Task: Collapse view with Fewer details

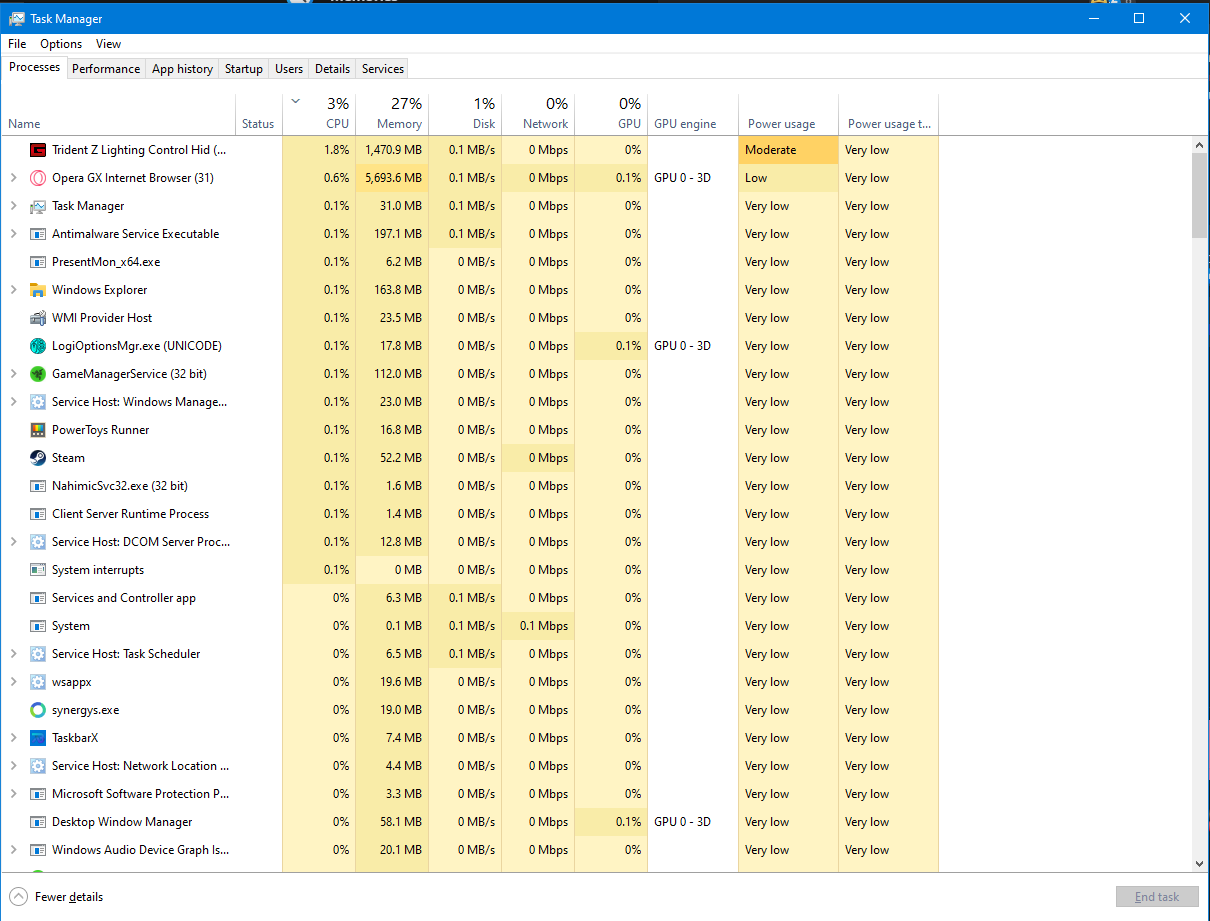Action: point(57,897)
